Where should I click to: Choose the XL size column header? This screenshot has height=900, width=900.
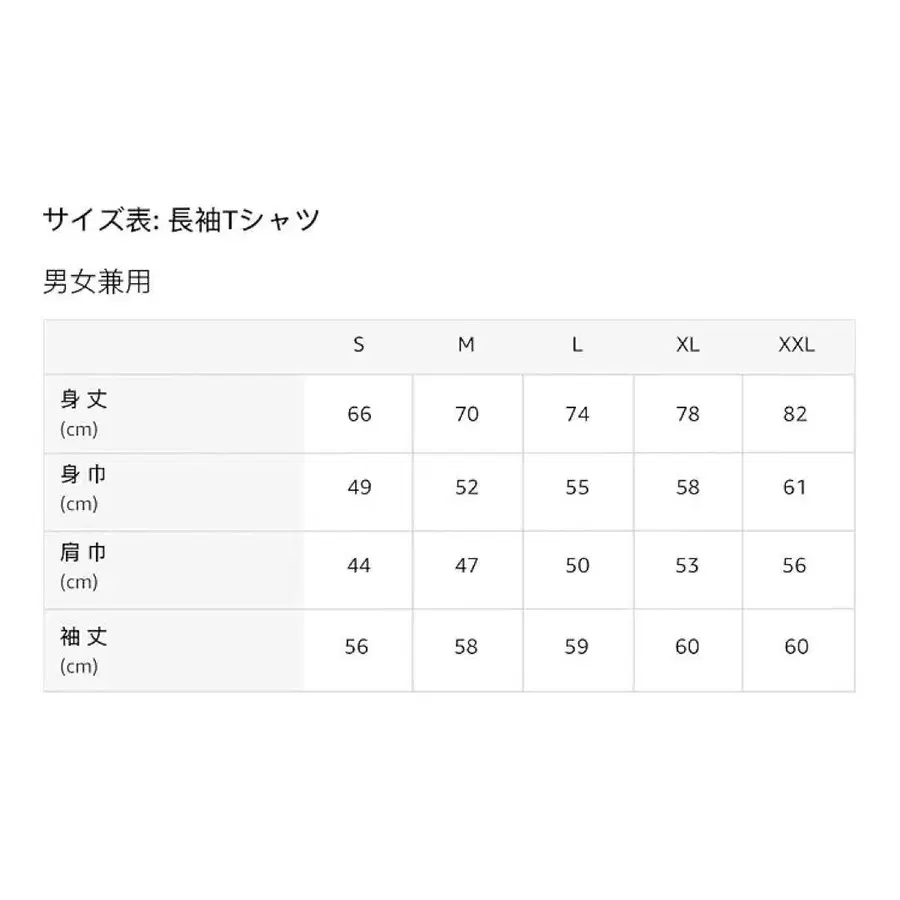(x=687, y=345)
